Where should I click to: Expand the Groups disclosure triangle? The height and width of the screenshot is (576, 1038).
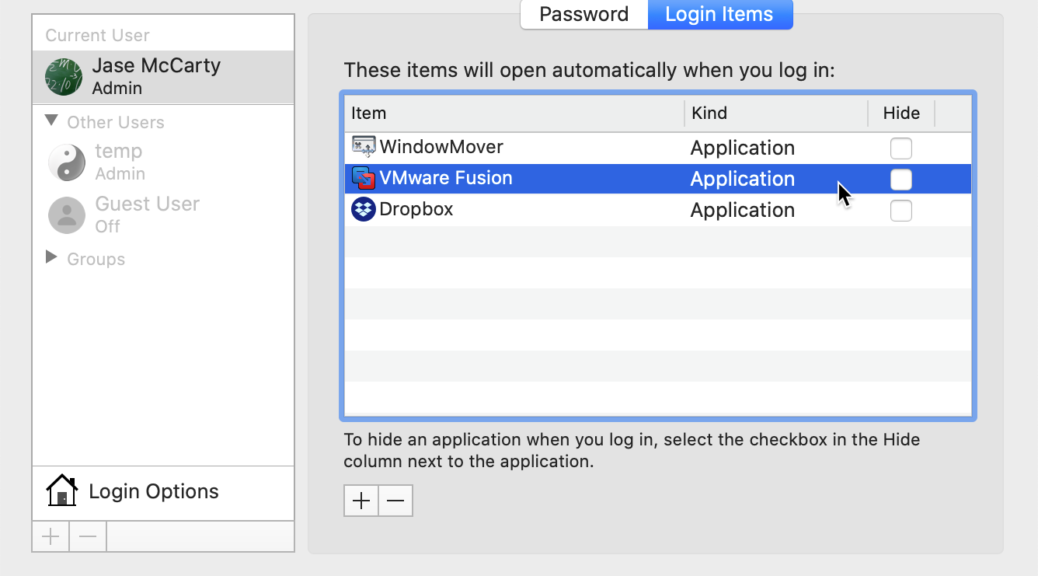[x=52, y=258]
